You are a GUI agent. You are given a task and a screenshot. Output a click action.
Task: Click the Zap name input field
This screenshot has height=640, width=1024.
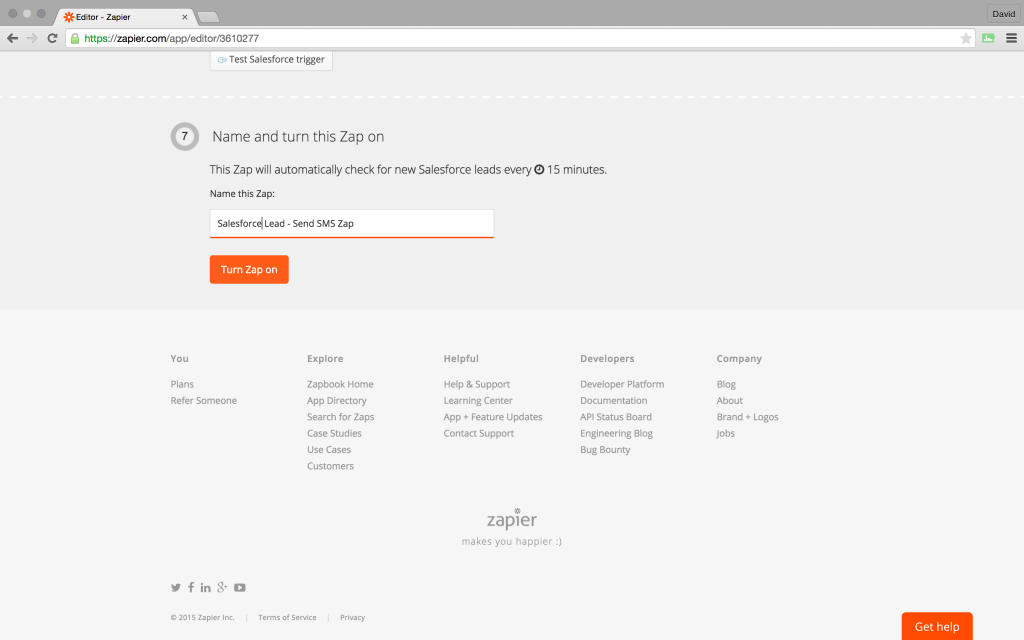click(351, 223)
